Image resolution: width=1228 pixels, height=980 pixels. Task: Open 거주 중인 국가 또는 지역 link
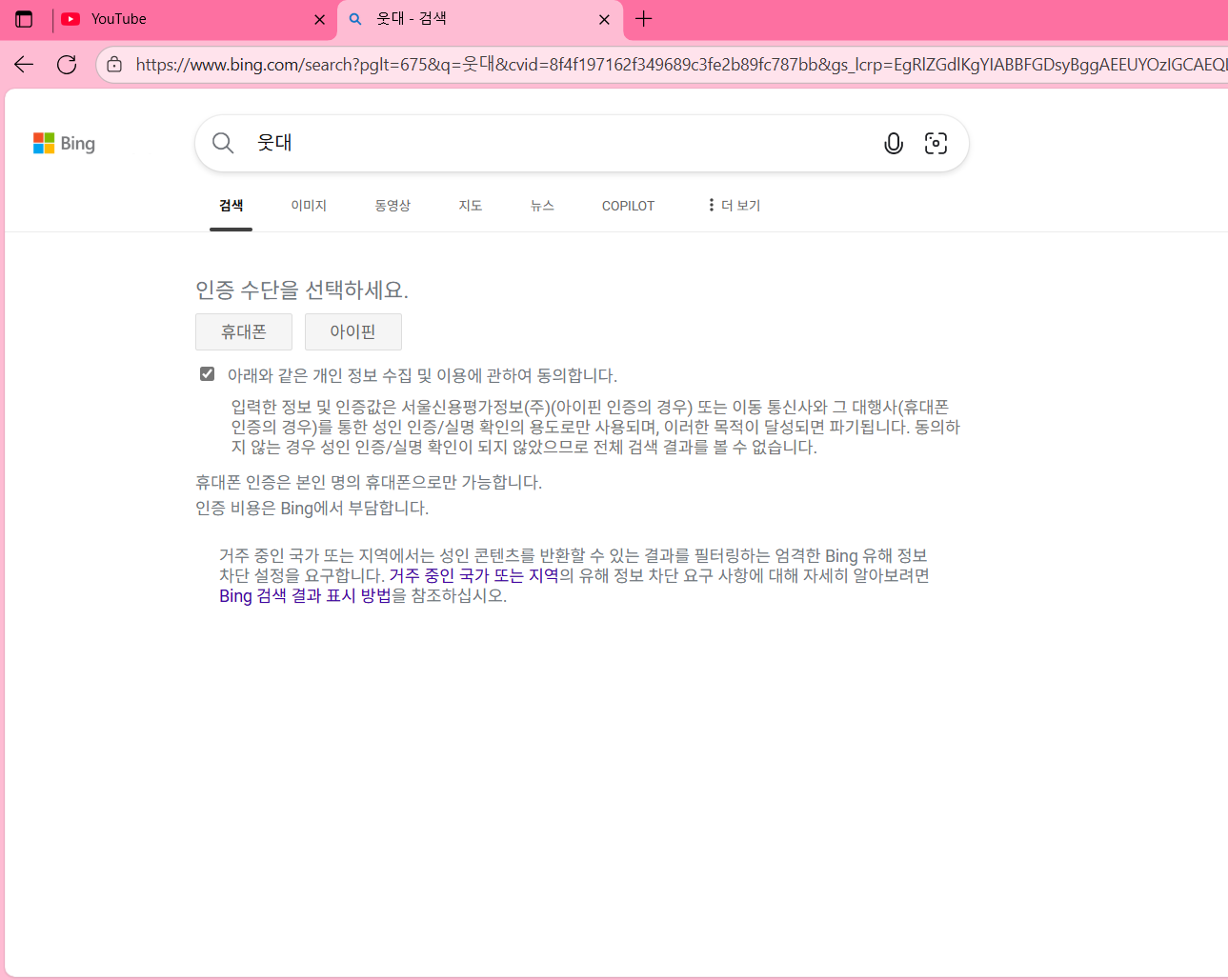coord(473,575)
